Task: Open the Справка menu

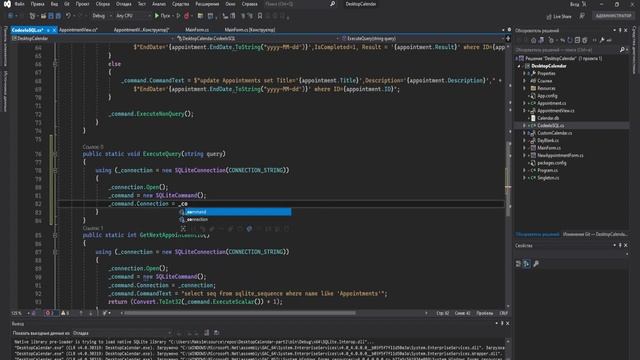Action: 249,4
